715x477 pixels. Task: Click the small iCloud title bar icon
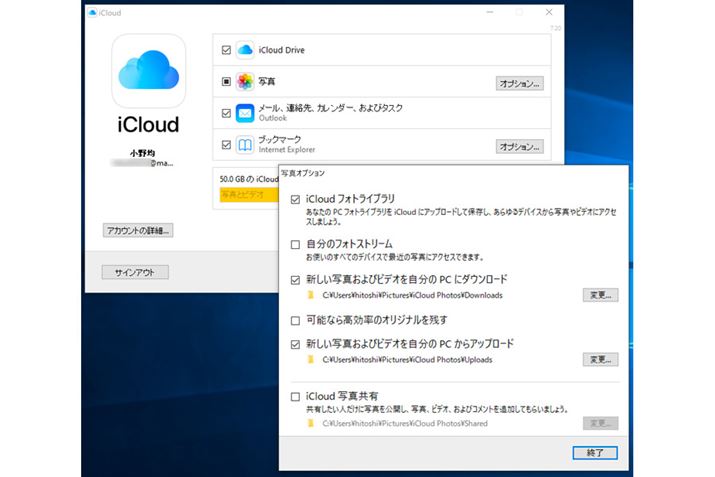93,13
